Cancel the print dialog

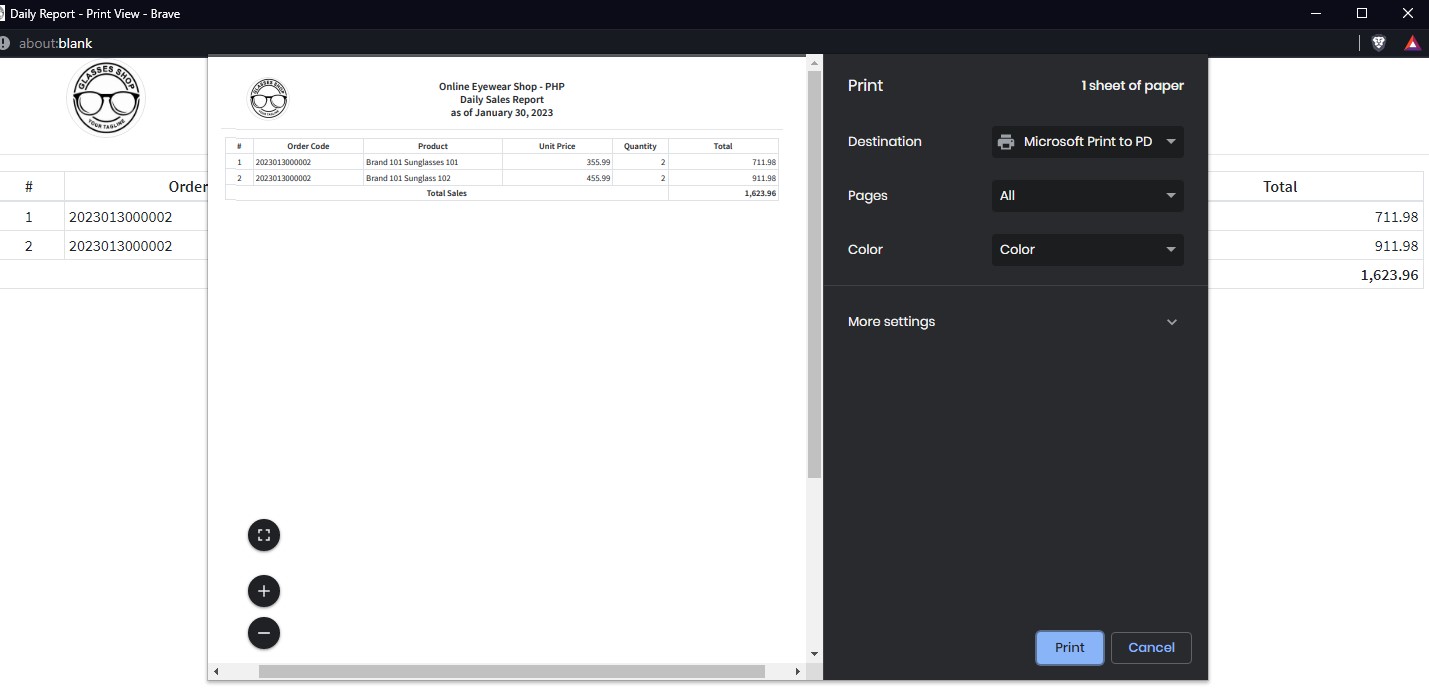(1151, 648)
